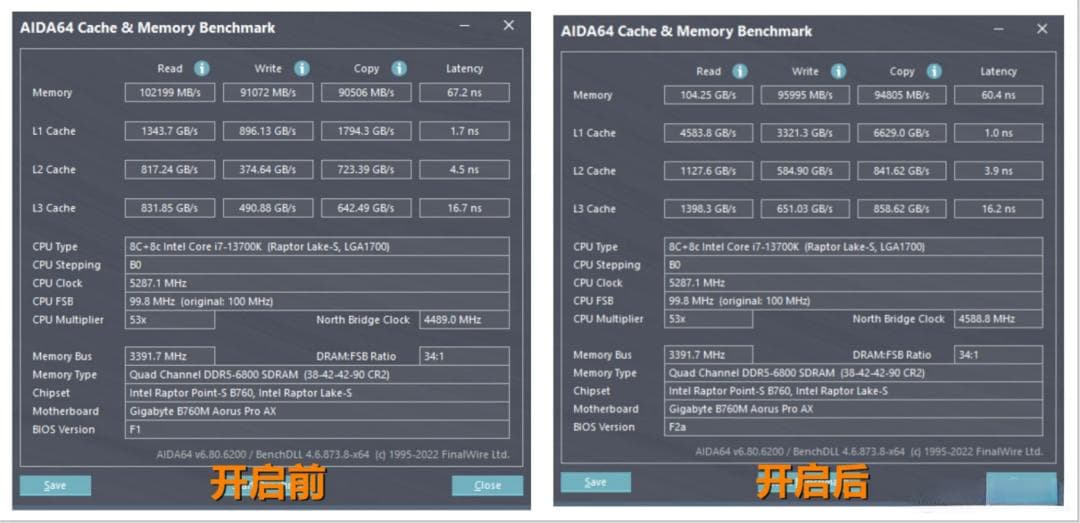This screenshot has height=523, width=1080.
Task: Select L3 latency 16.2 ns field
Action: point(998,209)
